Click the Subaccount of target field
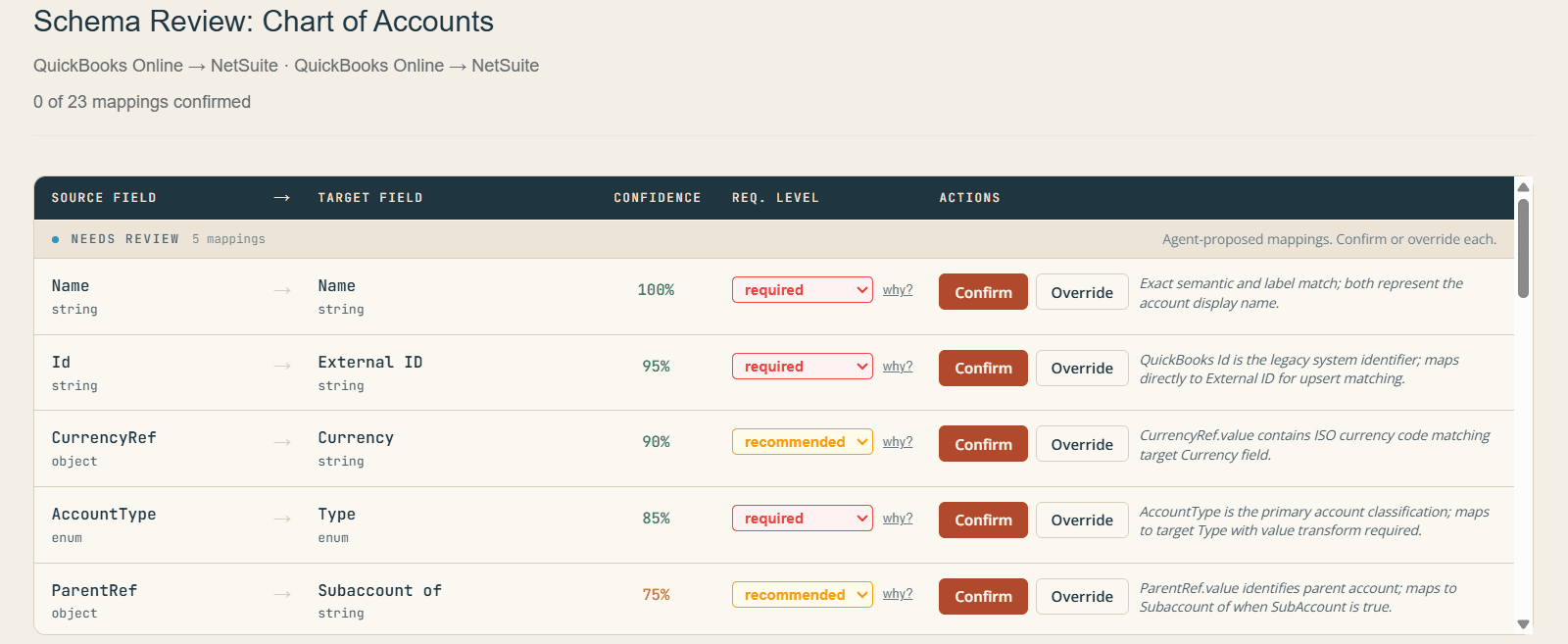1568x644 pixels. pyautogui.click(x=380, y=590)
